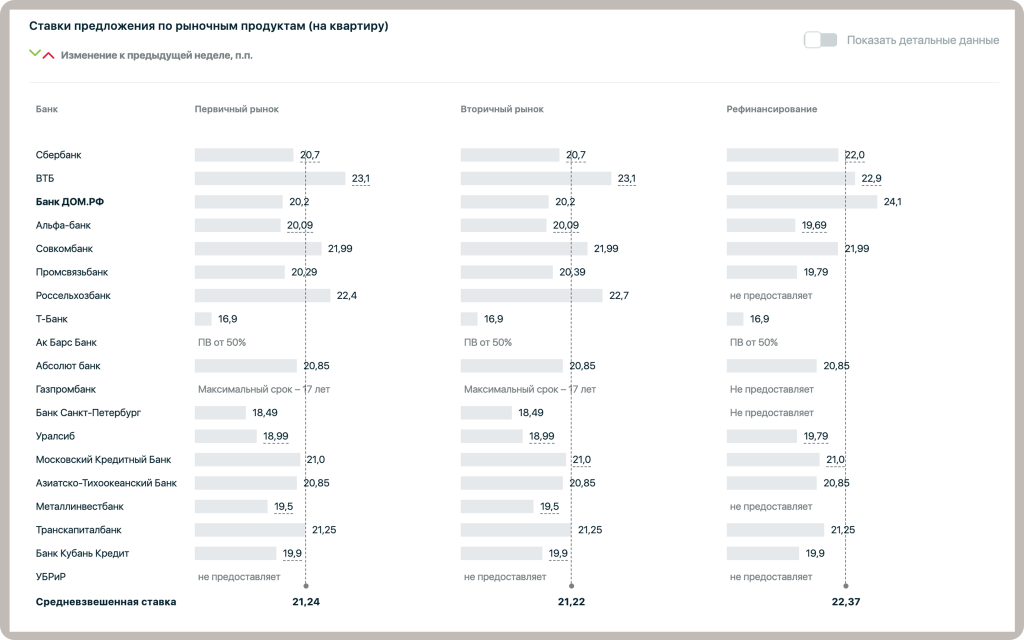The width and height of the screenshot is (1024, 640).
Task: Click the green down-arrow change icon
Action: (x=36, y=54)
